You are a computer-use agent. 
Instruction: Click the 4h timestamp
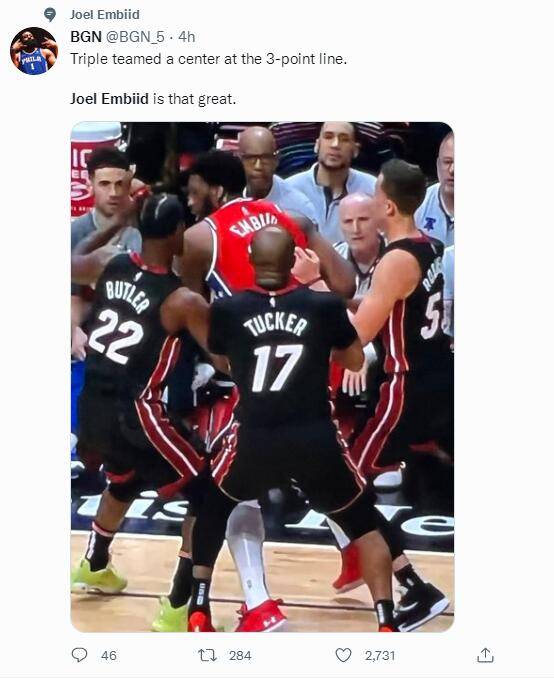click(x=187, y=37)
